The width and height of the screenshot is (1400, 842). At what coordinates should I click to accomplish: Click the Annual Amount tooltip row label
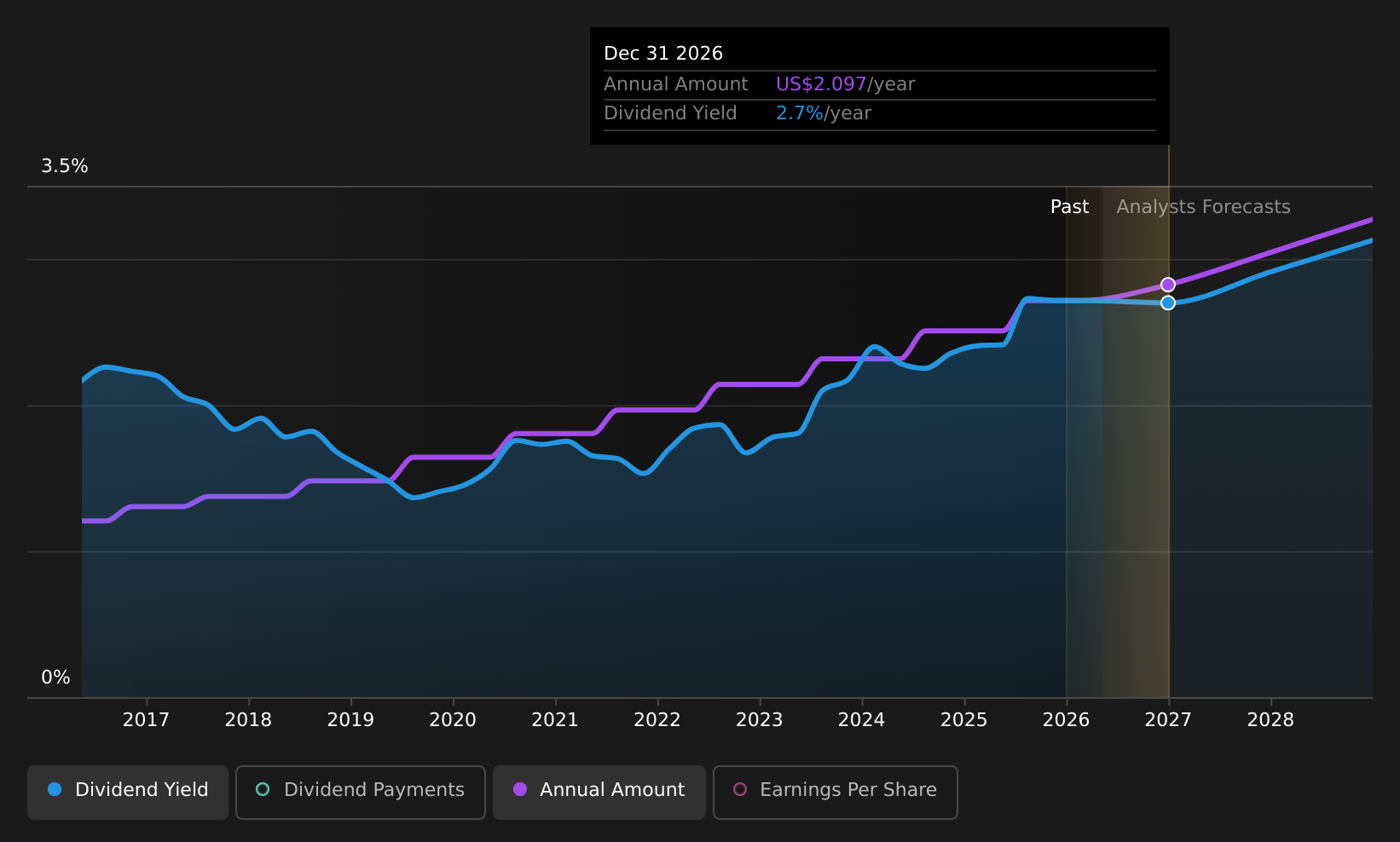coord(675,84)
